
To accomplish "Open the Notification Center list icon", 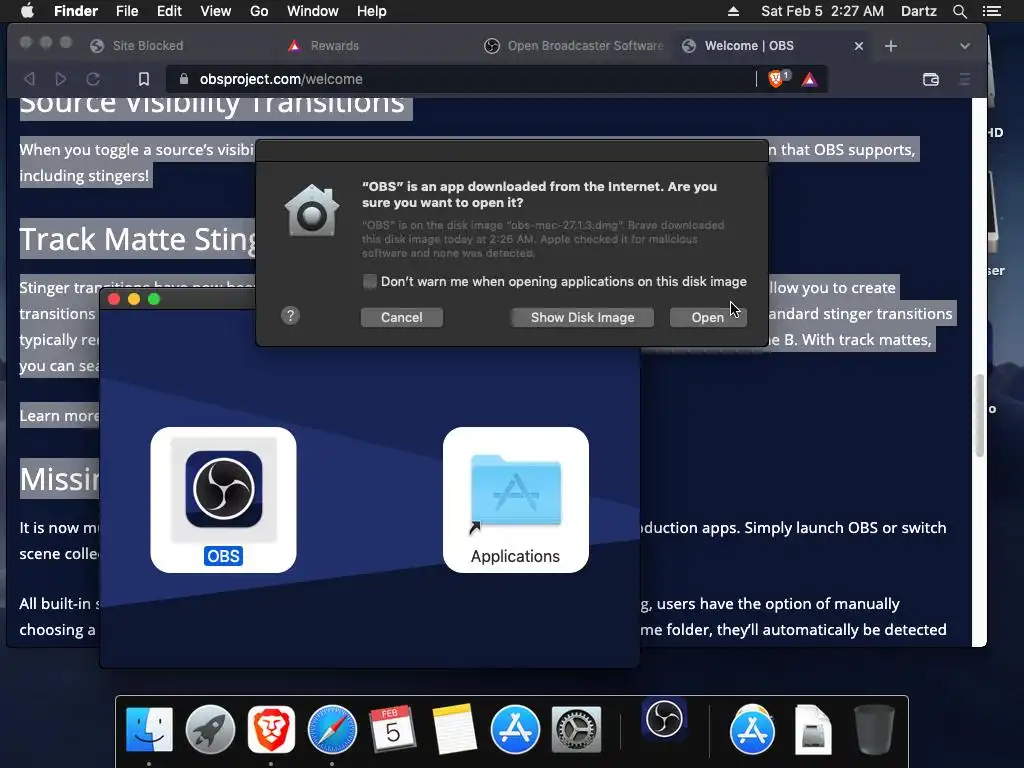I will [x=991, y=11].
